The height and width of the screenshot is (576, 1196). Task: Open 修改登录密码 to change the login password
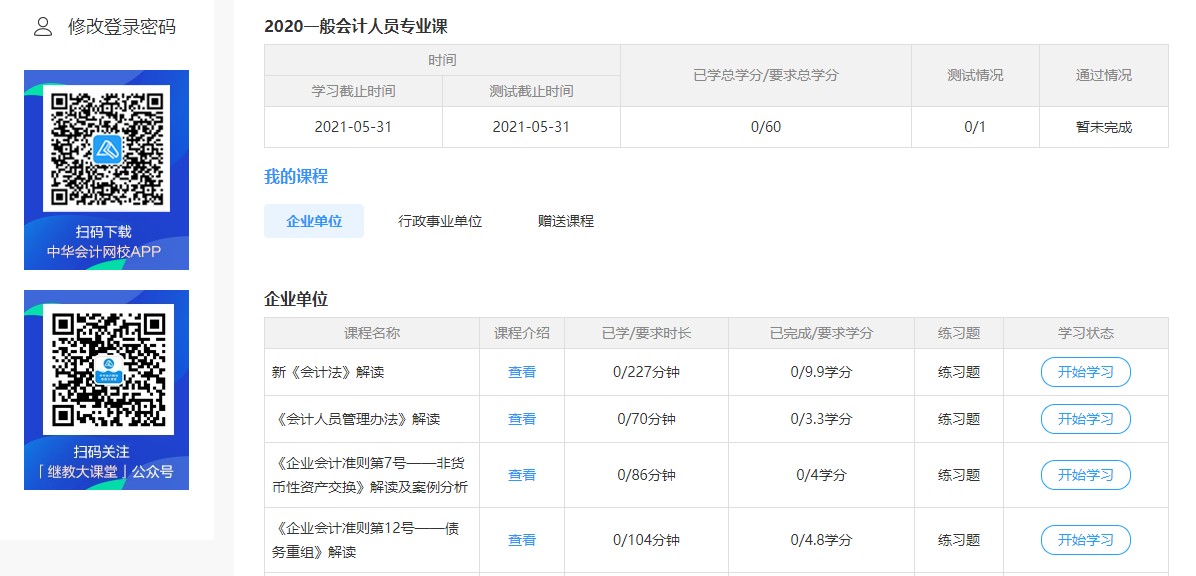pos(121,26)
